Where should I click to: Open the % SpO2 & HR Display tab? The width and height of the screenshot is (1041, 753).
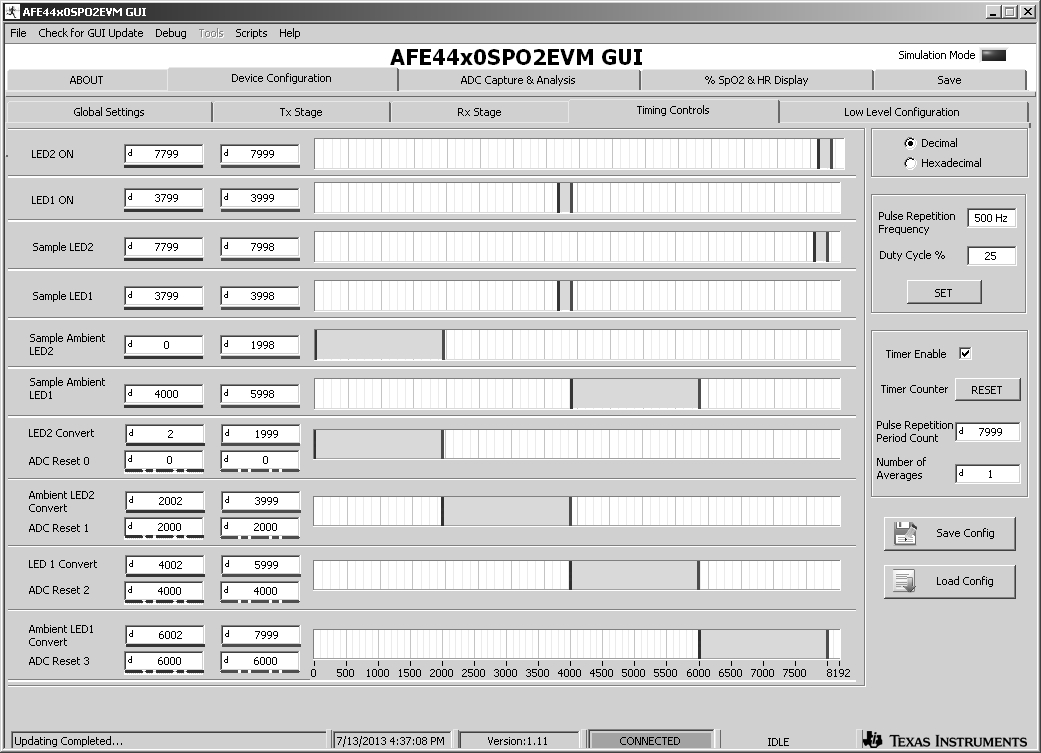click(756, 80)
